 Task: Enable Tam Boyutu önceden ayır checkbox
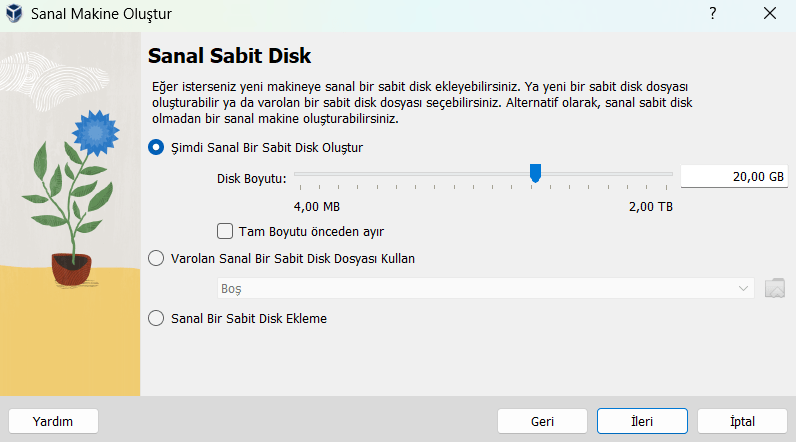[x=225, y=231]
